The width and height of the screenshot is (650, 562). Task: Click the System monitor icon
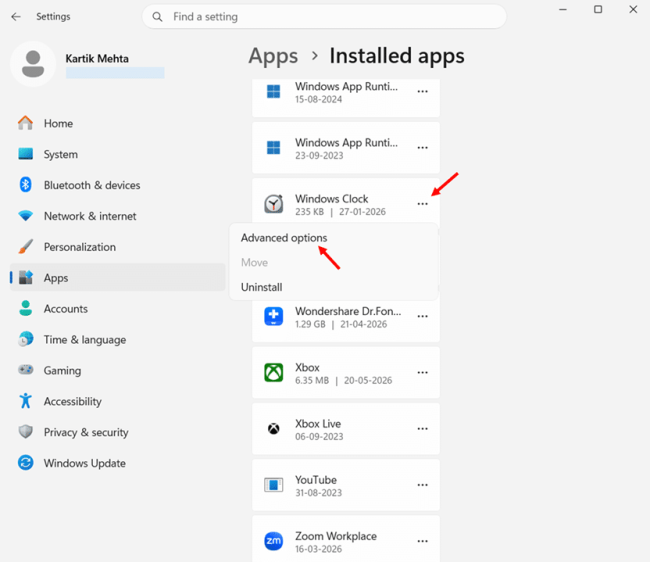point(25,154)
